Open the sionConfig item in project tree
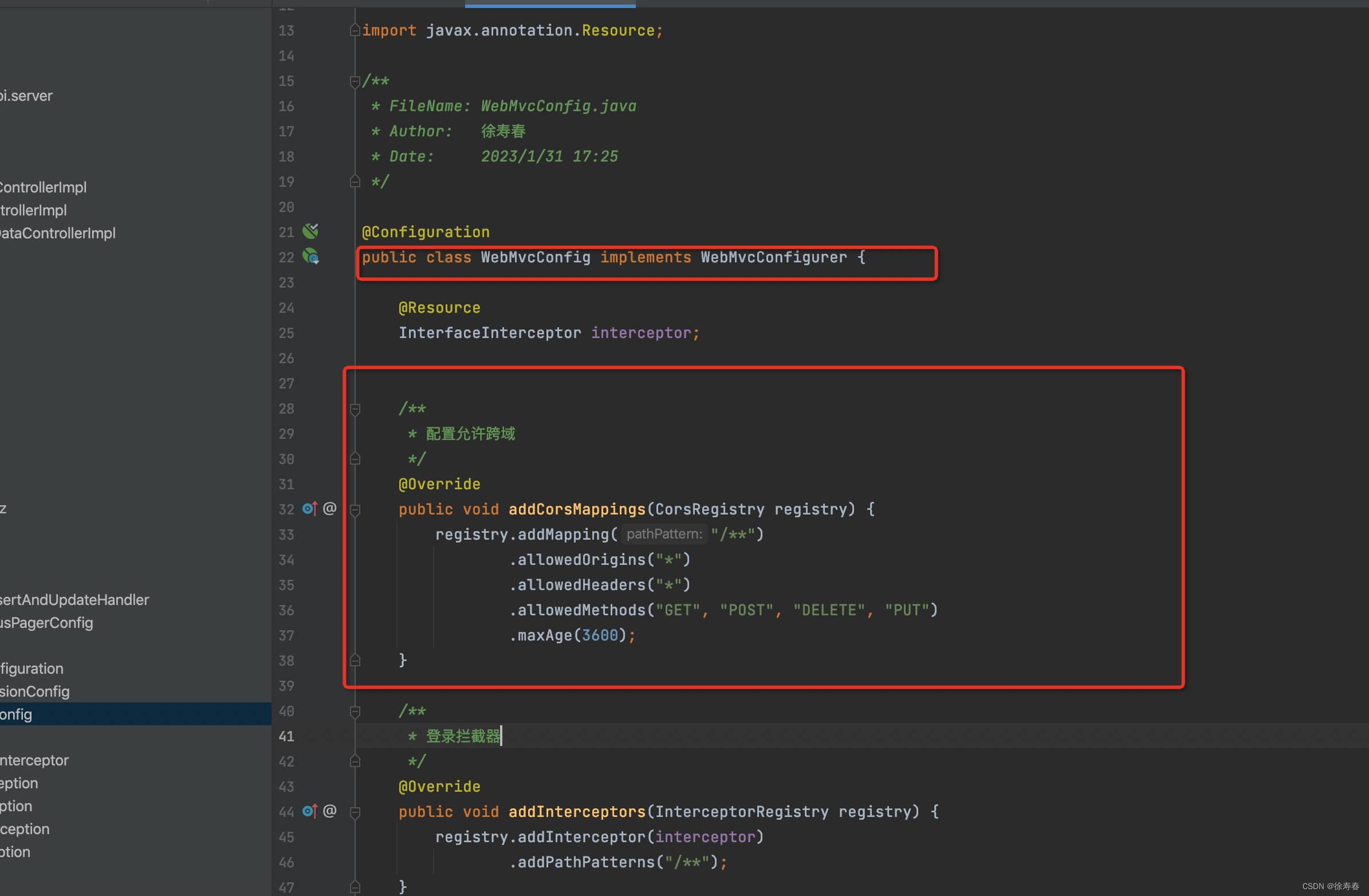The width and height of the screenshot is (1369, 896). pos(34,691)
